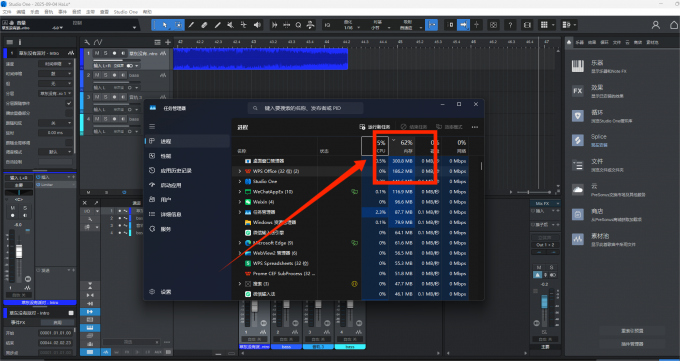Click the piano keyboard Instruments icon in browser
Image resolution: width=680 pixels, height=361 pixels.
click(578, 66)
